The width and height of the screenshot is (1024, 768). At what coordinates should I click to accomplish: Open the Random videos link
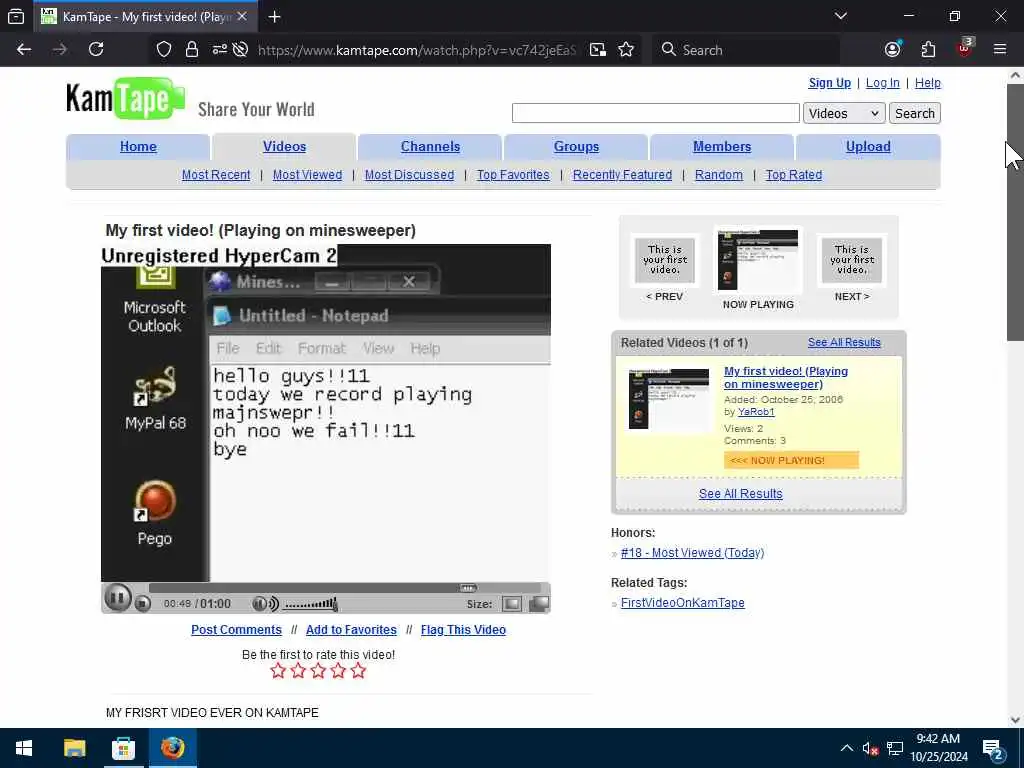[x=718, y=175]
